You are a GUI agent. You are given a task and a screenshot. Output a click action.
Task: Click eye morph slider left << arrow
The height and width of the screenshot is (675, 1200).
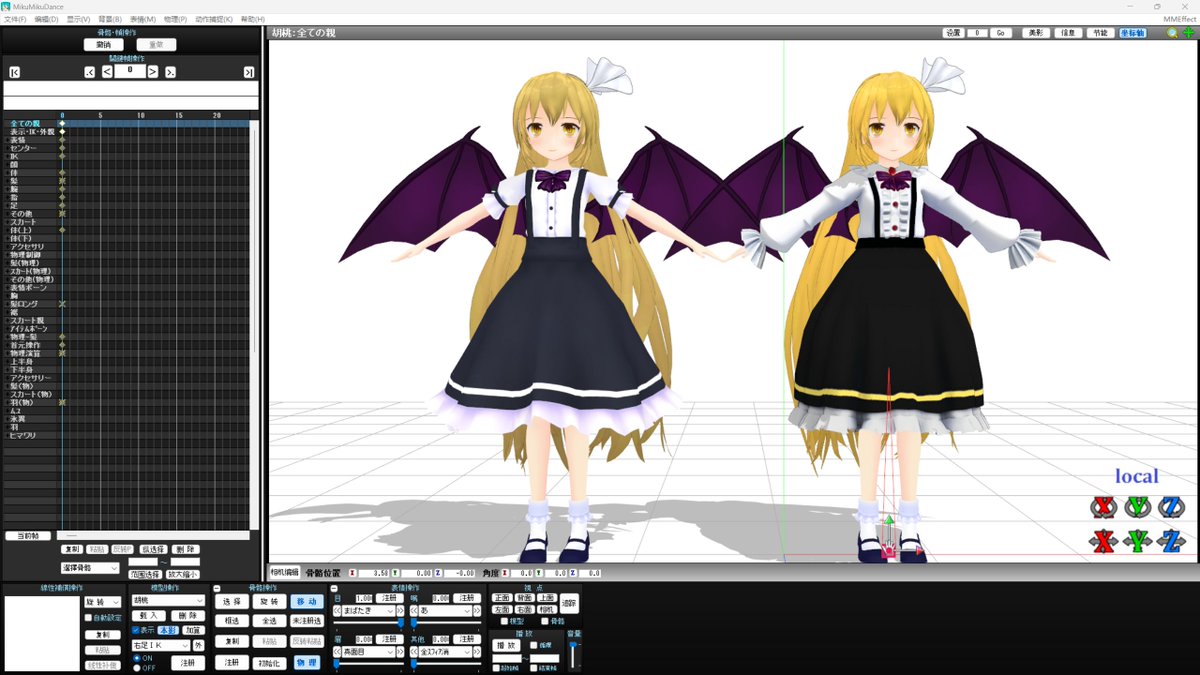(x=337, y=610)
